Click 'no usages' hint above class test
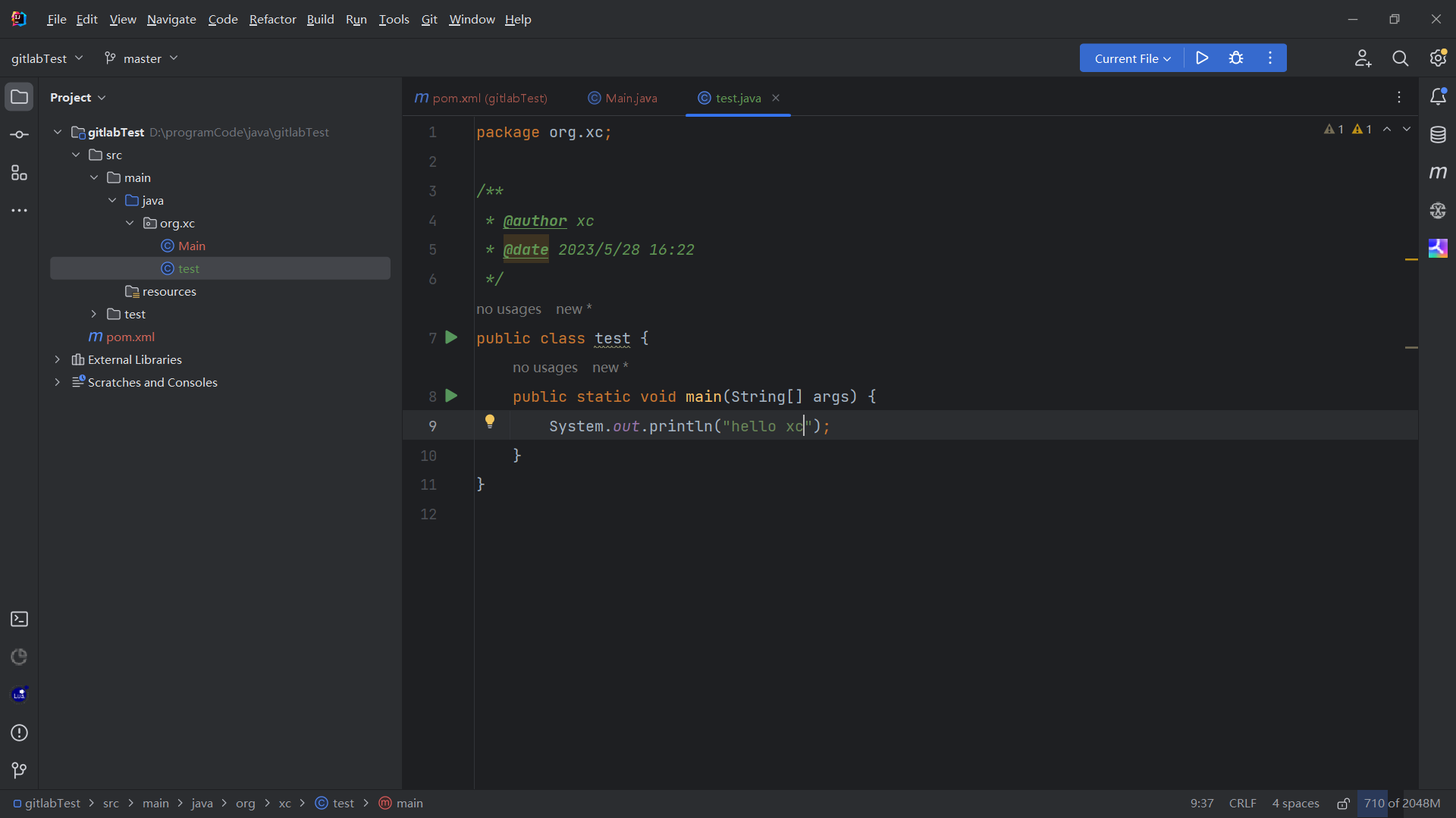 [509, 309]
